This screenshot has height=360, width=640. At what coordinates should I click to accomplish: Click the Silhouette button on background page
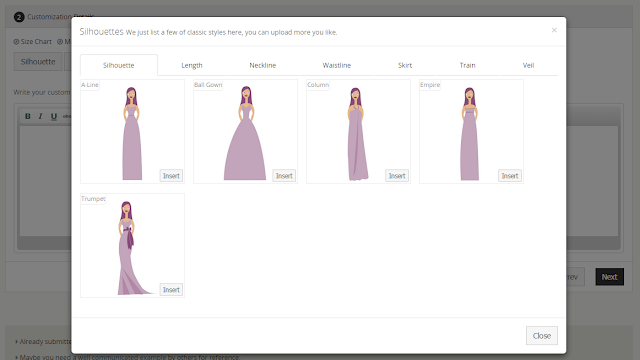(x=38, y=62)
